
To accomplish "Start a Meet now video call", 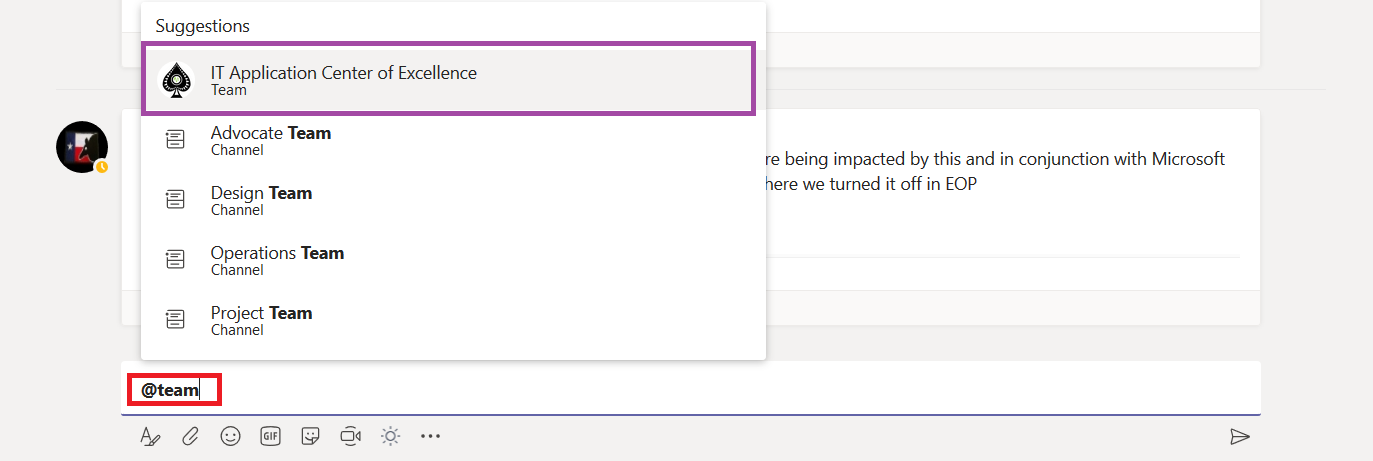I will (350, 436).
